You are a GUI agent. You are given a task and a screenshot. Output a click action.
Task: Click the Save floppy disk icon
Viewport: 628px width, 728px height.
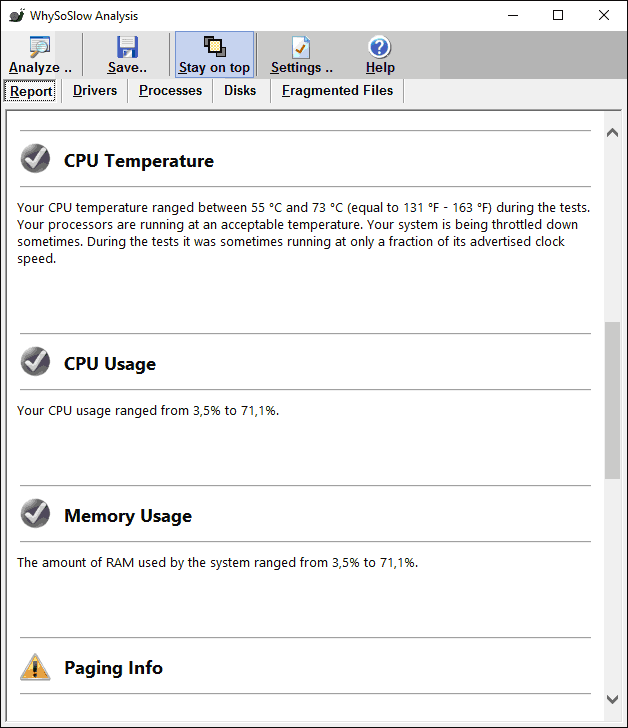127,47
